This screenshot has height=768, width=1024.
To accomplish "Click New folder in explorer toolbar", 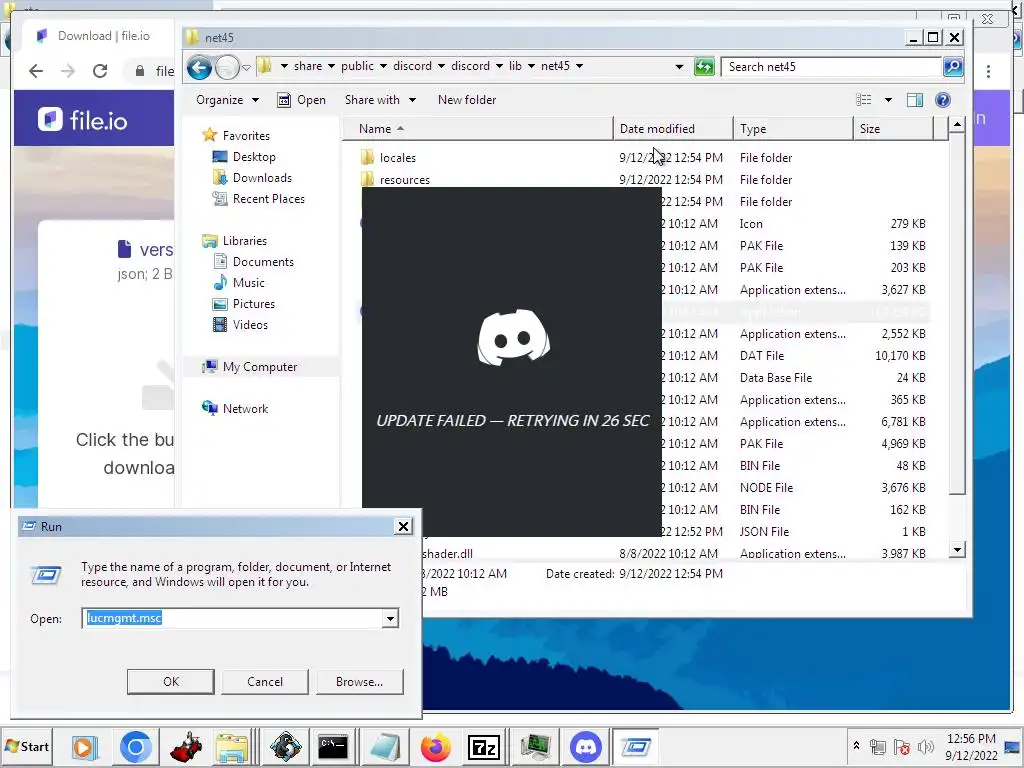I will pyautogui.click(x=467, y=100).
